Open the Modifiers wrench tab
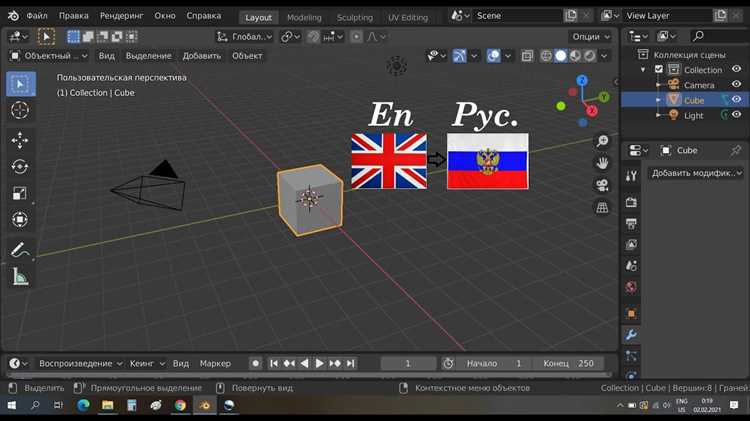 631,335
